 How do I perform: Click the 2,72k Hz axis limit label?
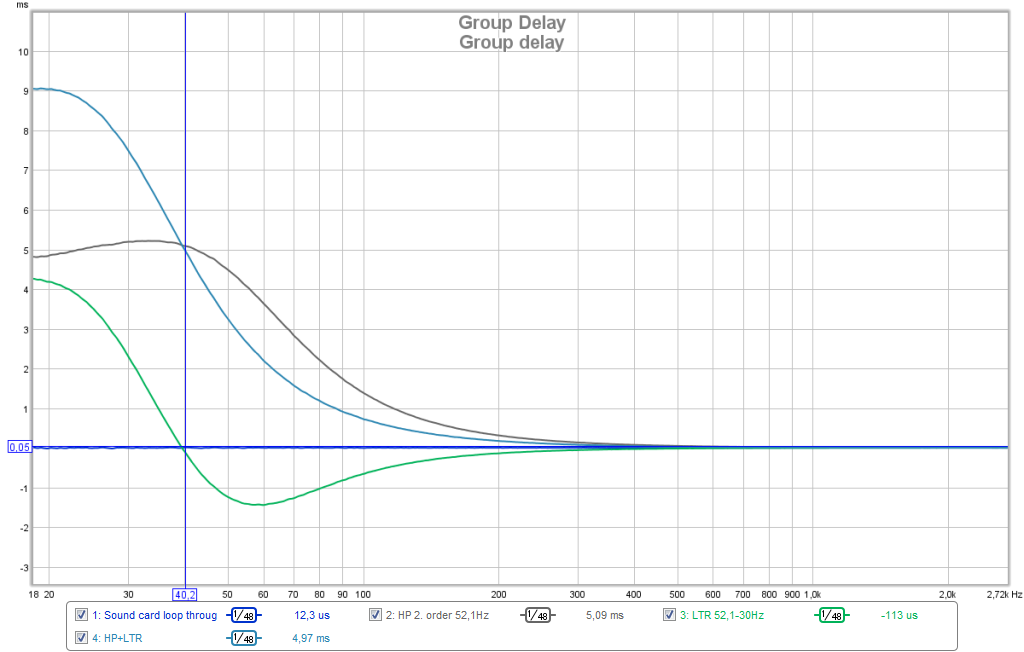(x=1004, y=595)
